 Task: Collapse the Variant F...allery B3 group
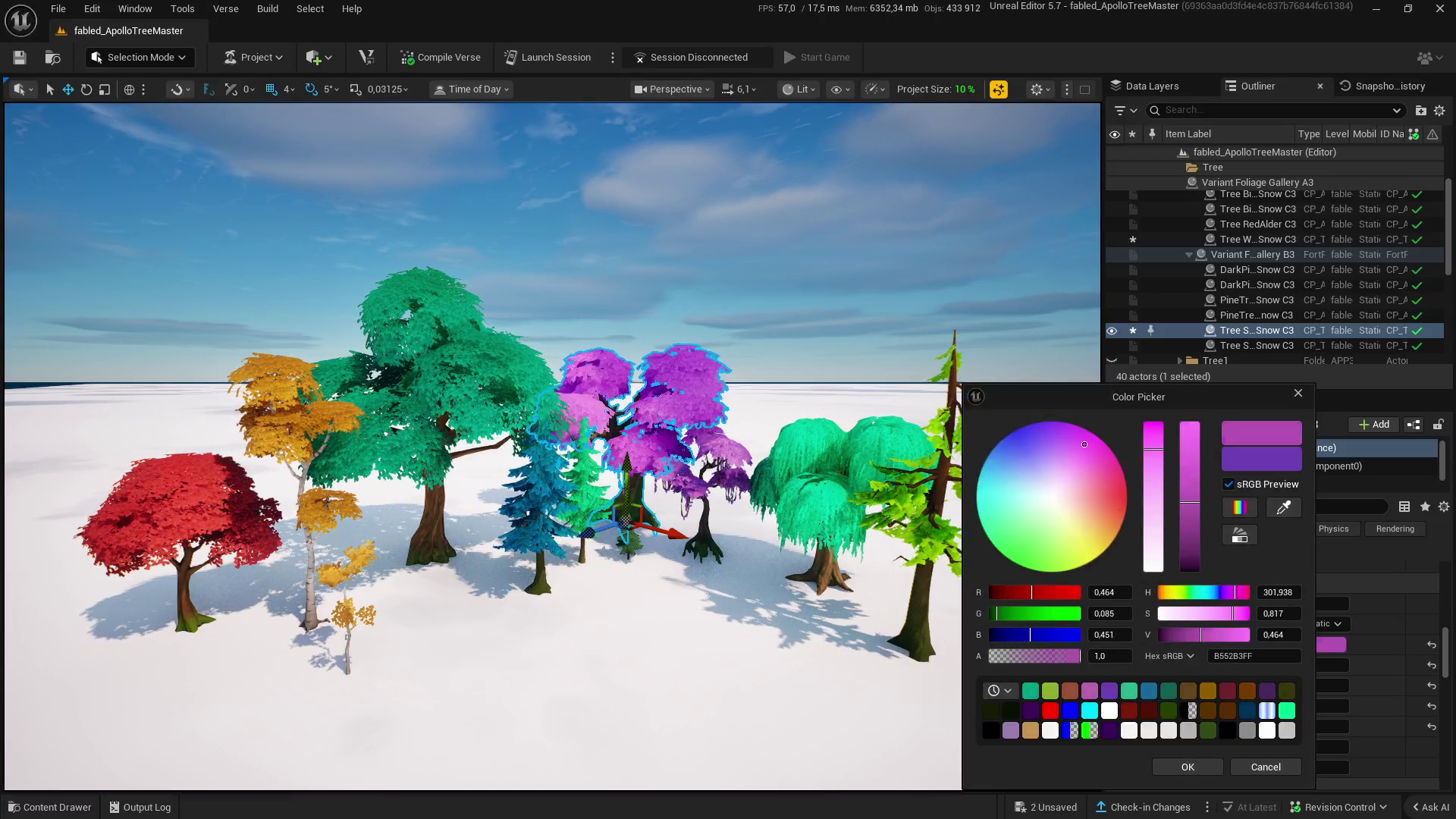tap(1188, 255)
